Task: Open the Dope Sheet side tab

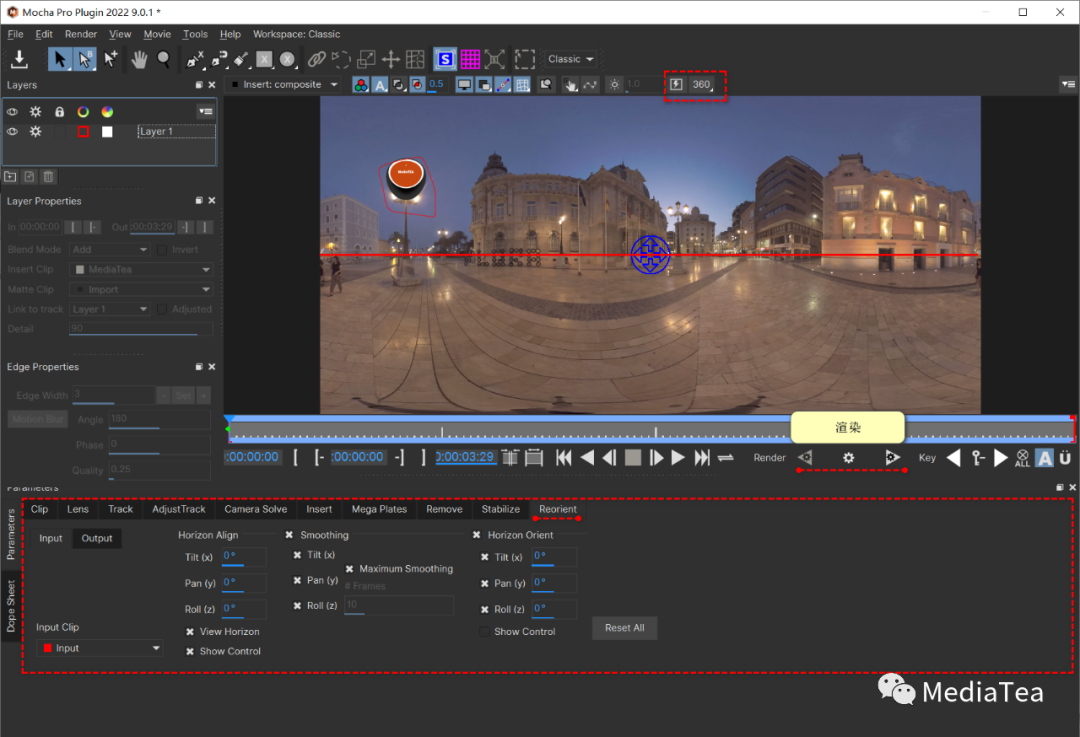Action: [x=11, y=606]
